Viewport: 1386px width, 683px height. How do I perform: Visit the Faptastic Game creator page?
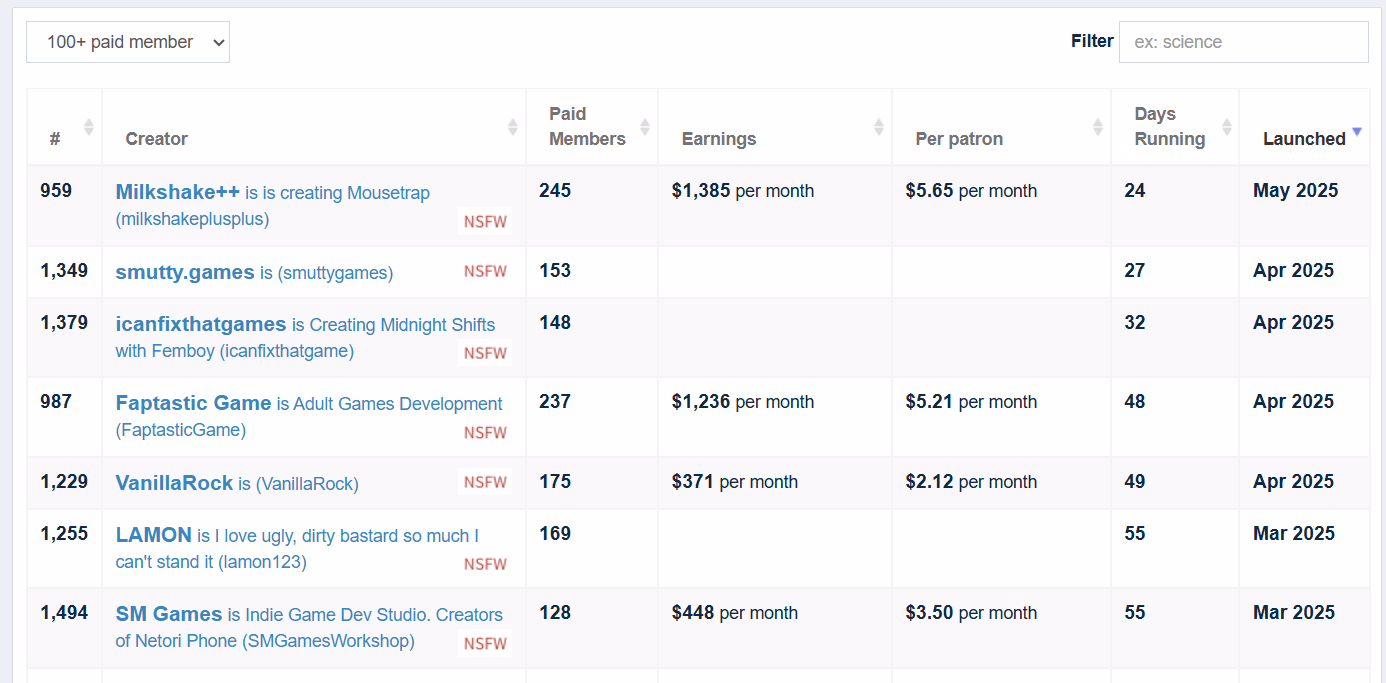point(193,403)
